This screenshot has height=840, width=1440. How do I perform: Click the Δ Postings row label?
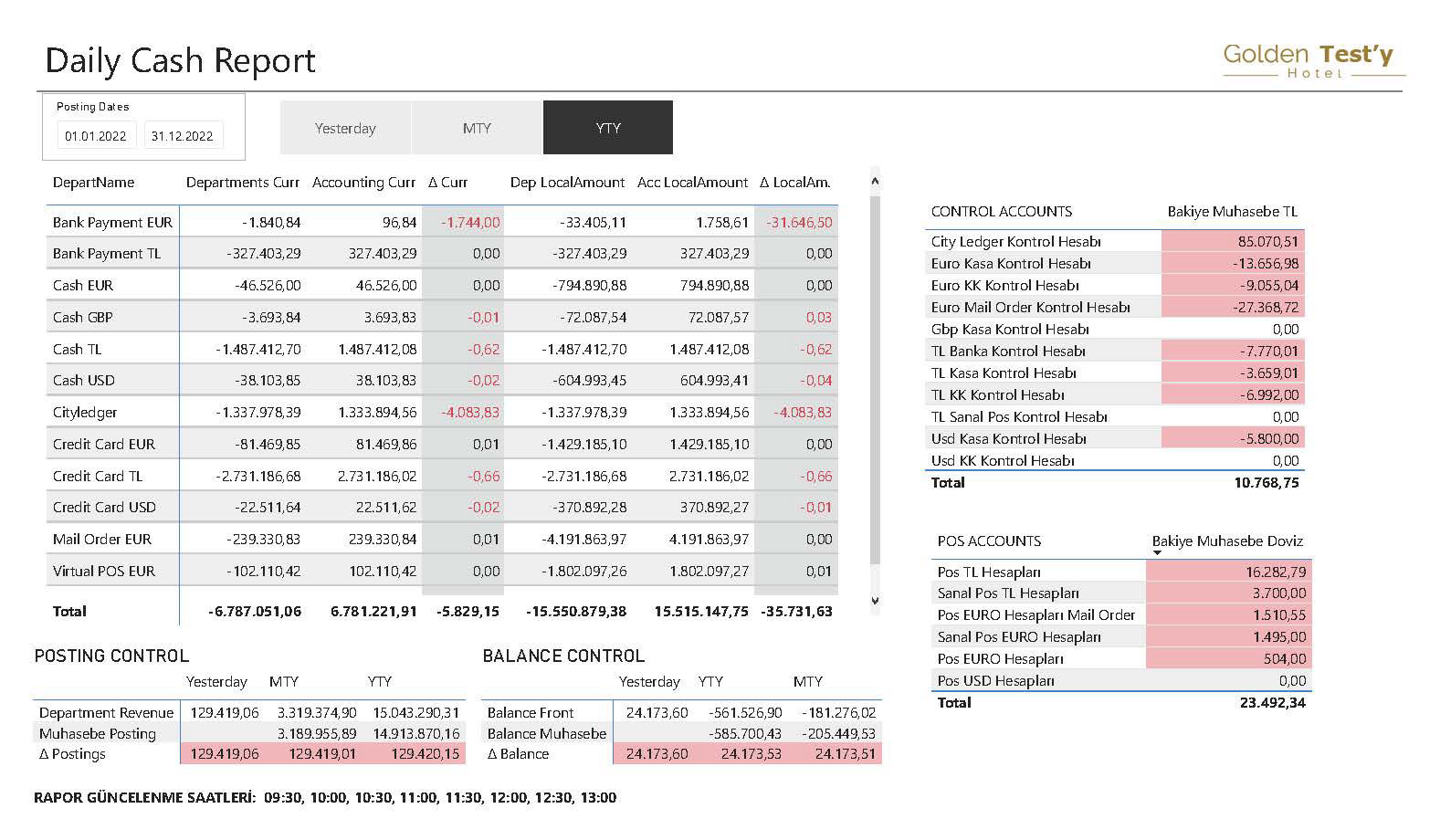click(x=72, y=754)
